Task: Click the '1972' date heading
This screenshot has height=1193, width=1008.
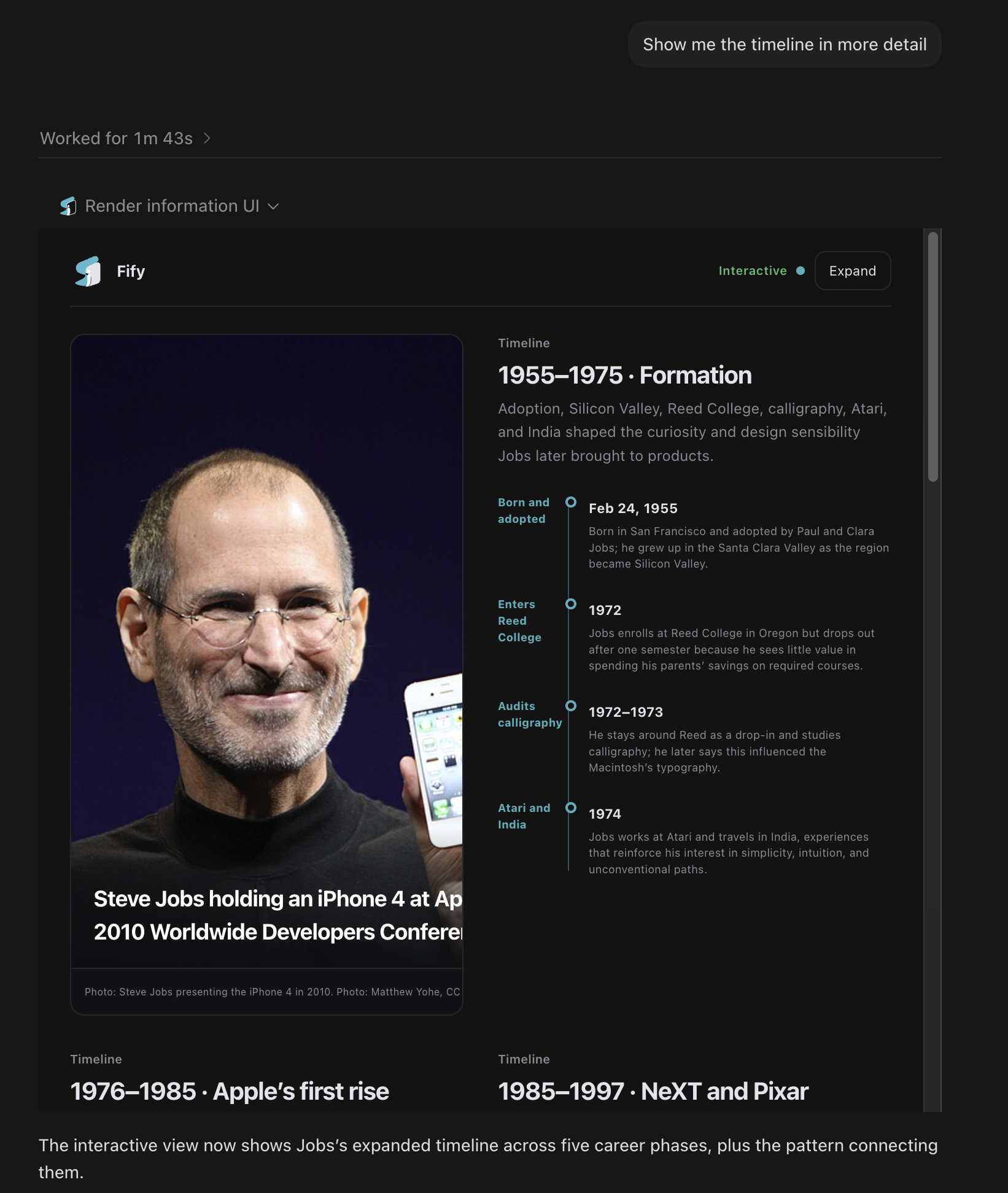Action: [605, 611]
